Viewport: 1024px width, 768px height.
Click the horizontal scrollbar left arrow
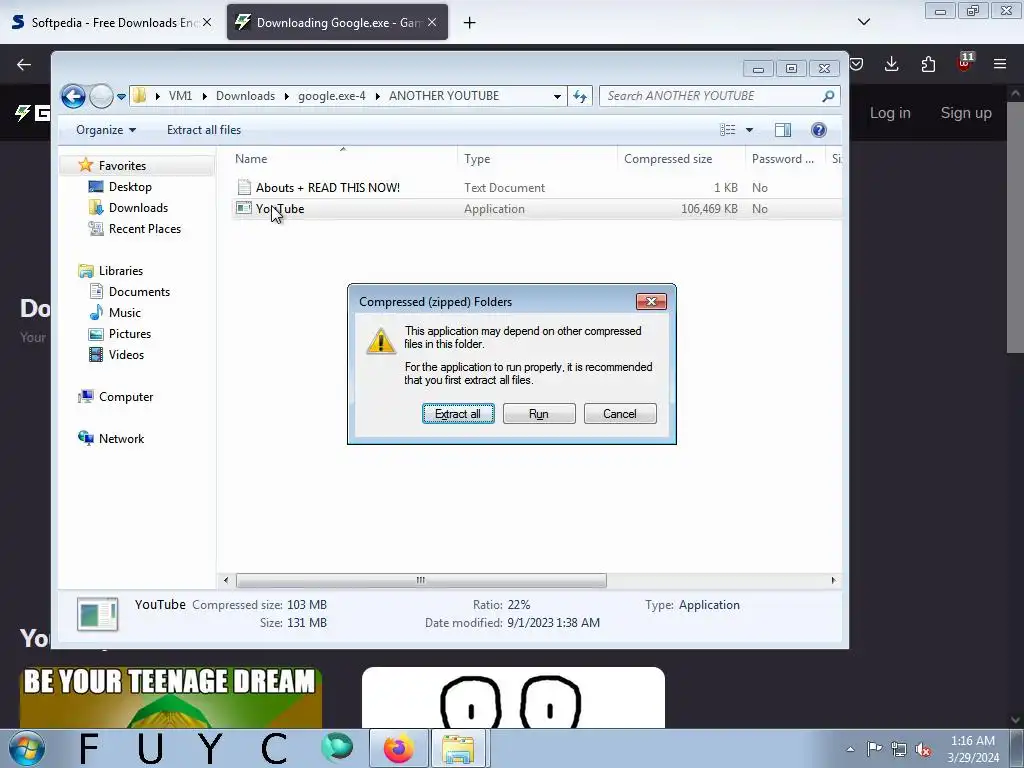tap(226, 580)
